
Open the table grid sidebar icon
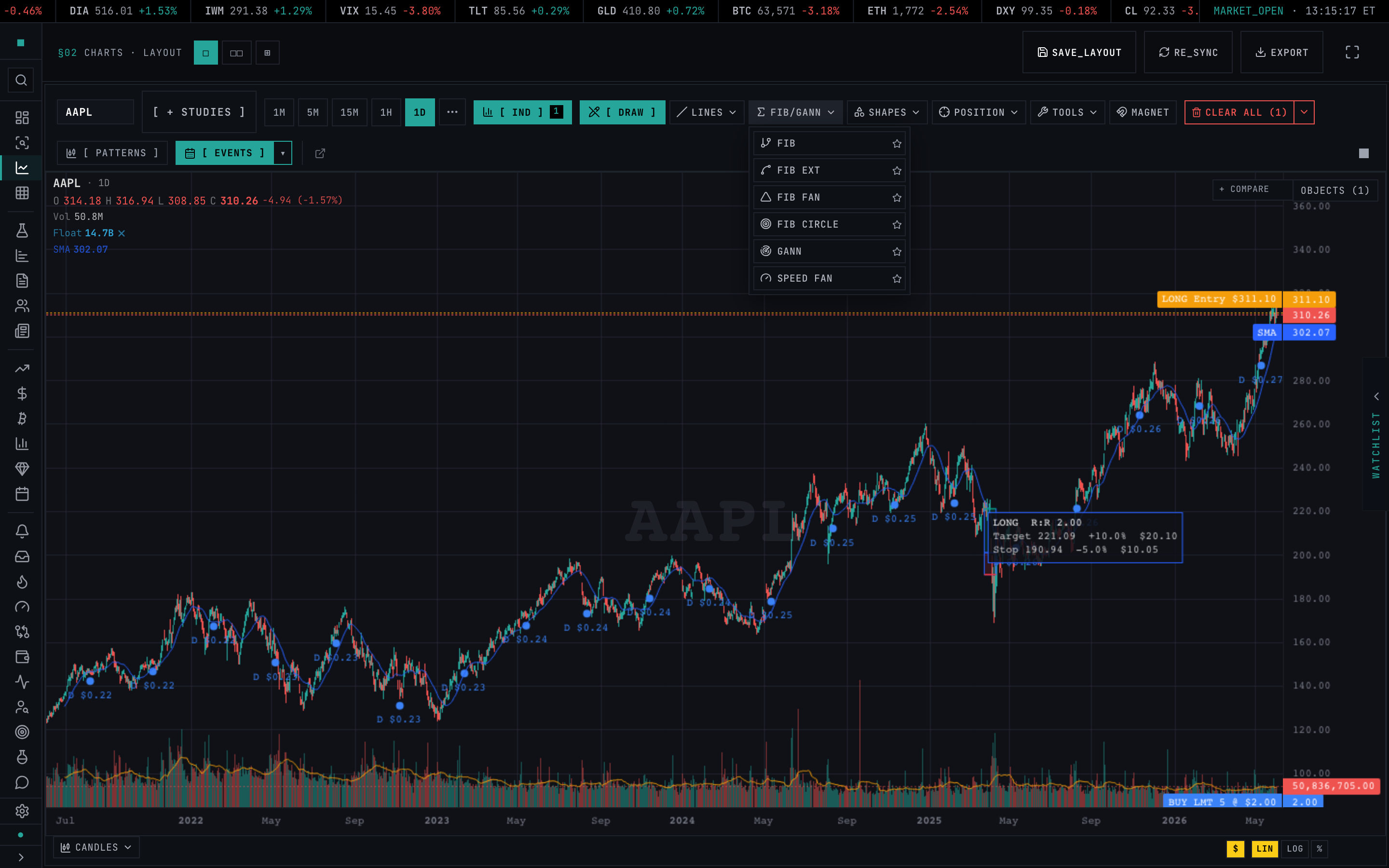pos(22,193)
